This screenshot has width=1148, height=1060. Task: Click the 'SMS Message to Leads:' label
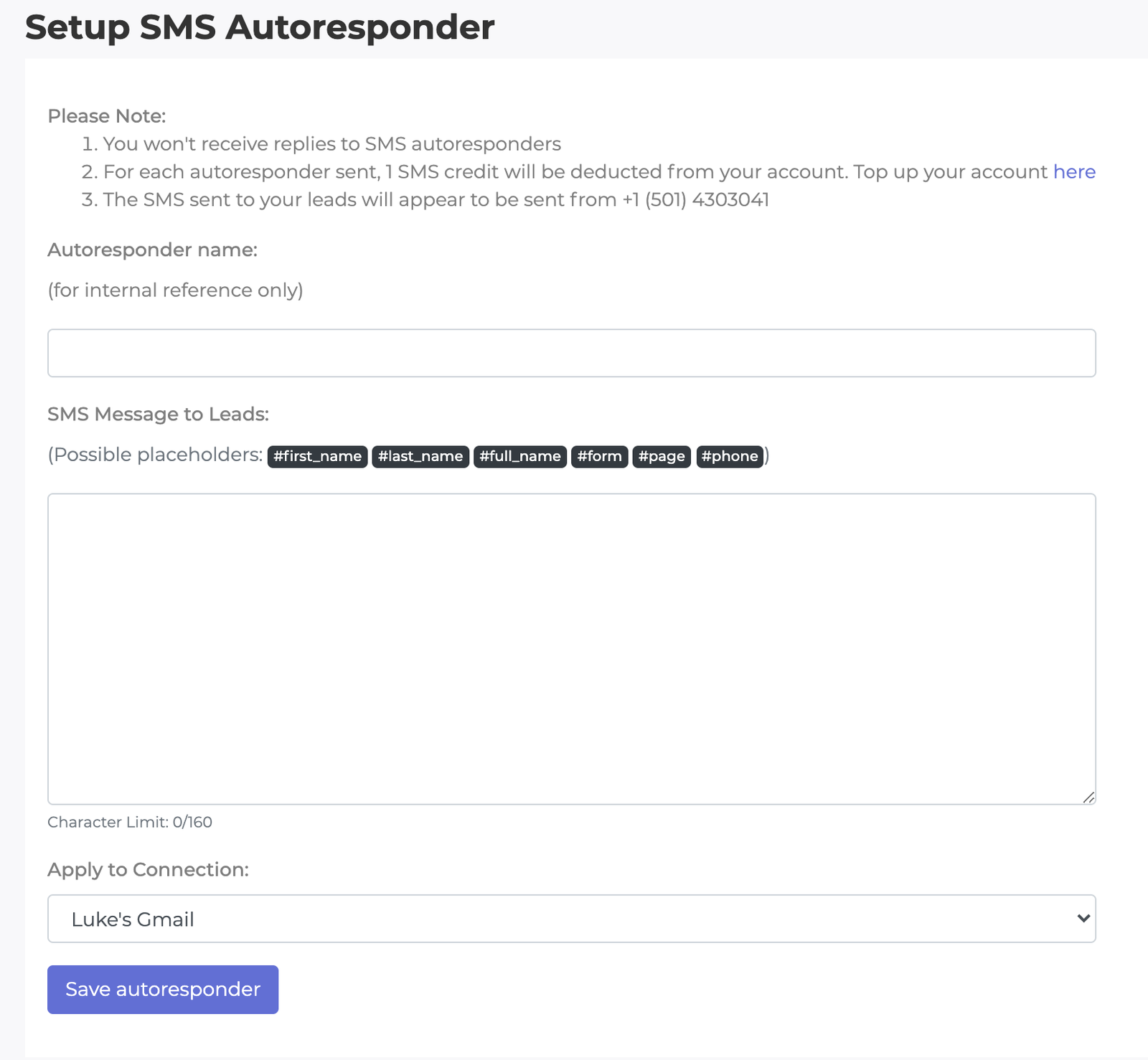point(158,414)
